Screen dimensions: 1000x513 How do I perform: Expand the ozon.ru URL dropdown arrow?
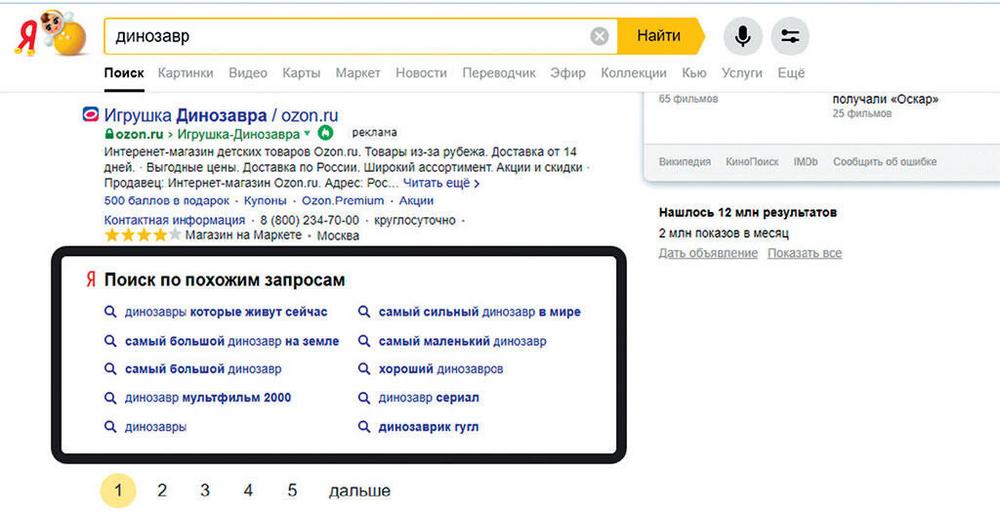point(307,133)
